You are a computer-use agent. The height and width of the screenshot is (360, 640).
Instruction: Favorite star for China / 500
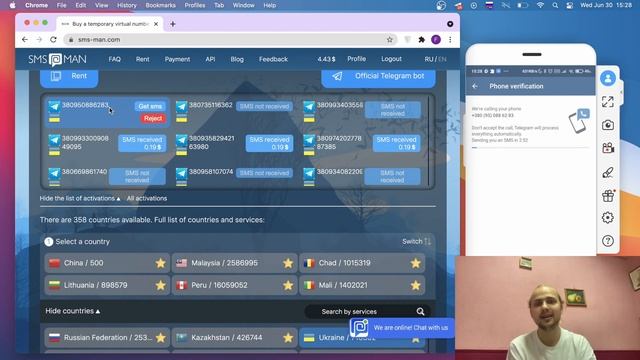click(x=160, y=263)
